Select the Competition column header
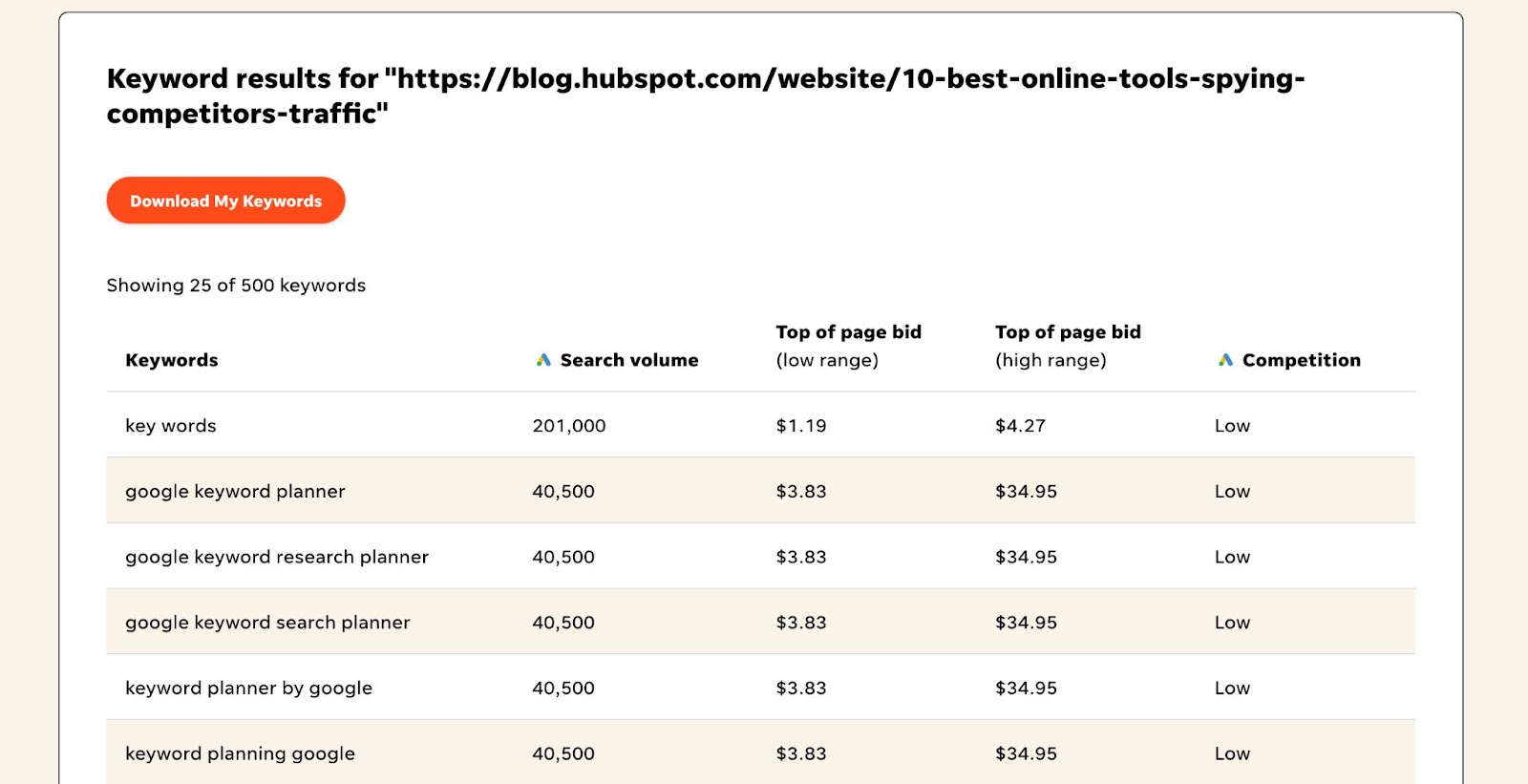 coord(1302,360)
